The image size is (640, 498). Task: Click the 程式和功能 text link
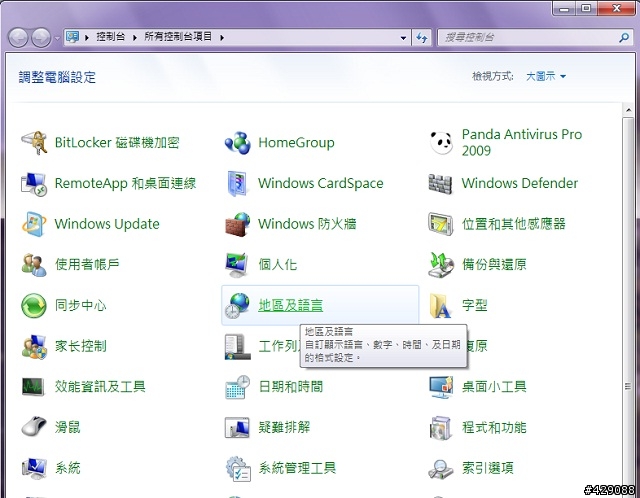click(494, 427)
